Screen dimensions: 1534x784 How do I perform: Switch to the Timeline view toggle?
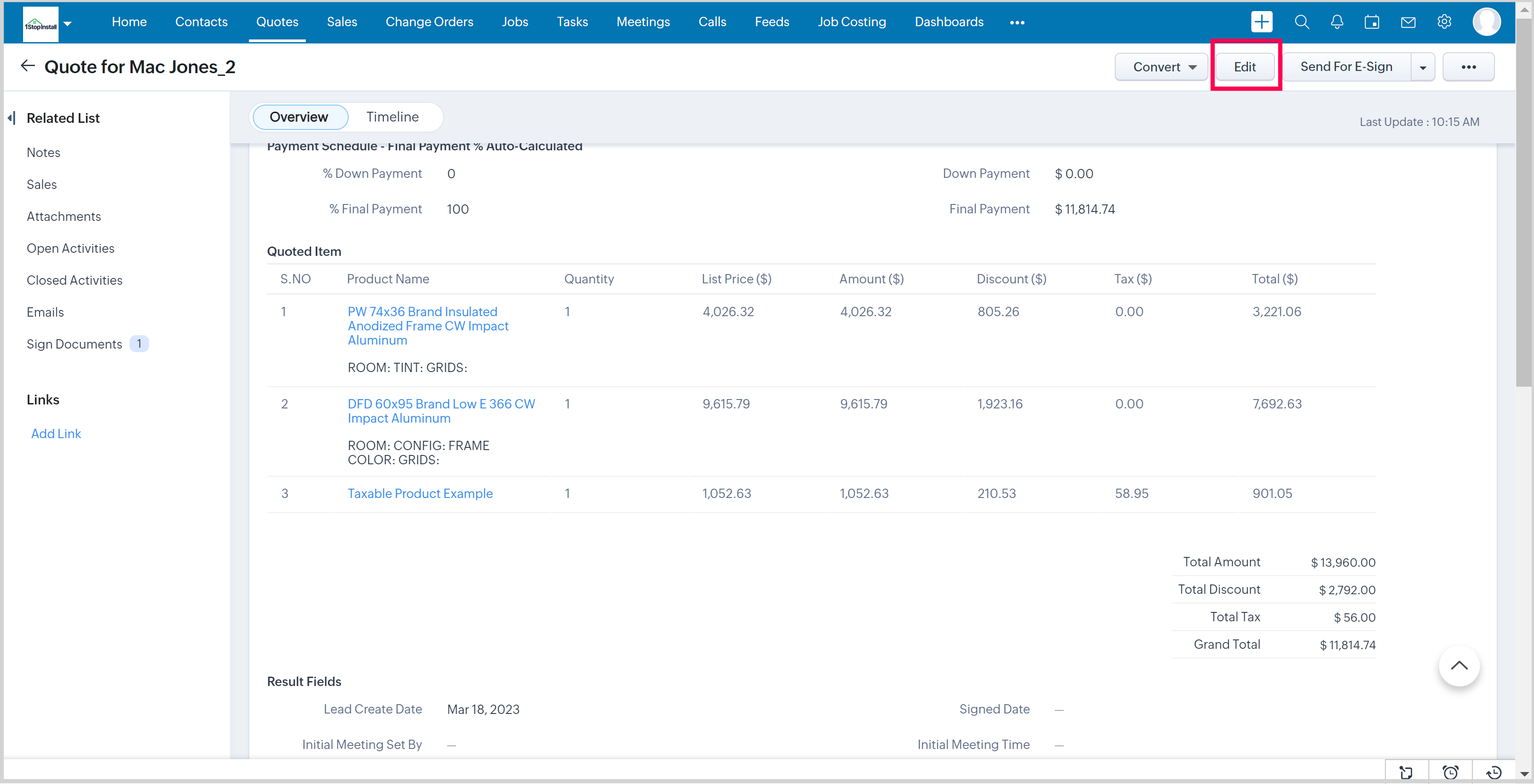392,117
